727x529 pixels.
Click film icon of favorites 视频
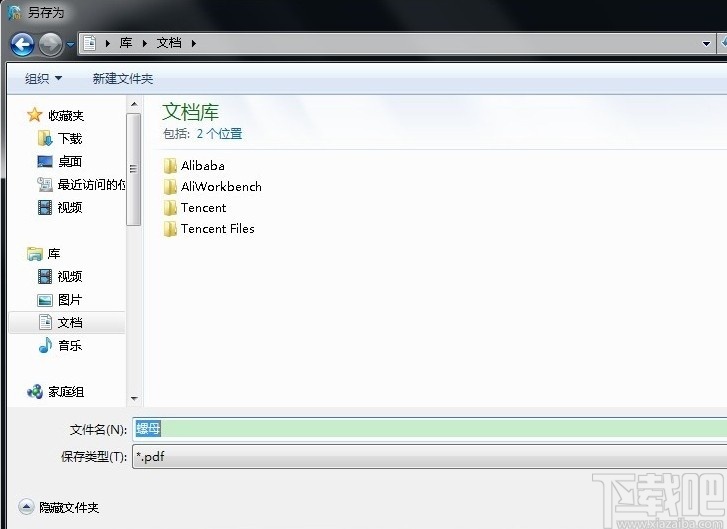tap(45, 207)
